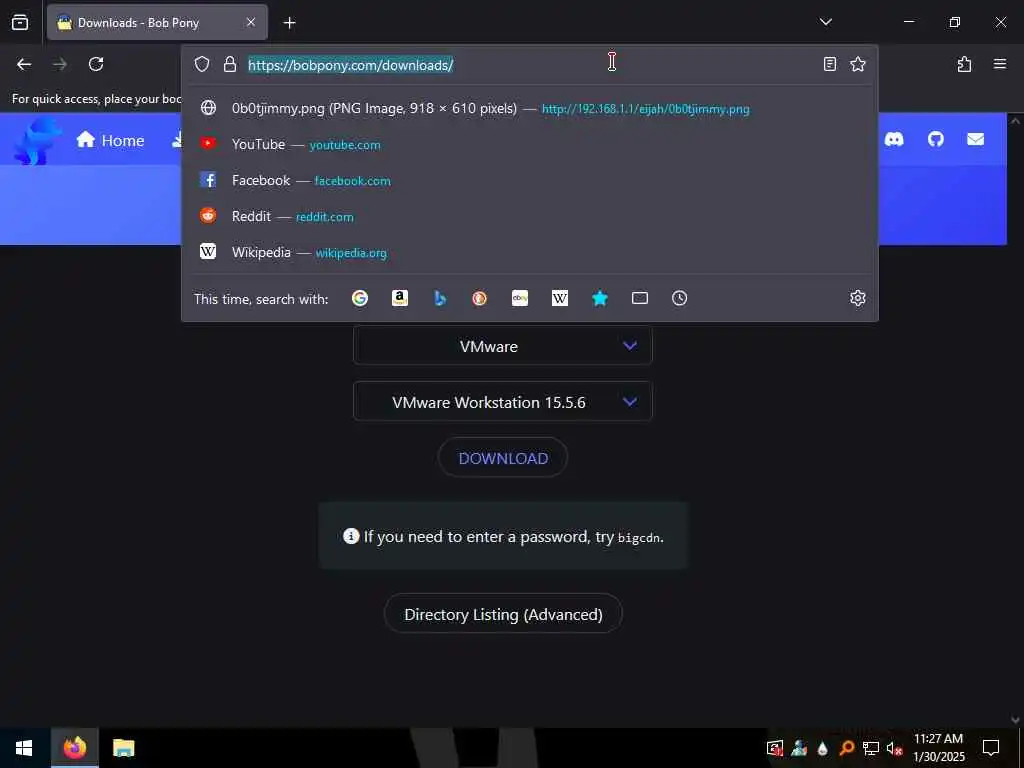1024x768 pixels.
Task: Open File Explorer from taskbar
Action: pyautogui.click(x=123, y=748)
